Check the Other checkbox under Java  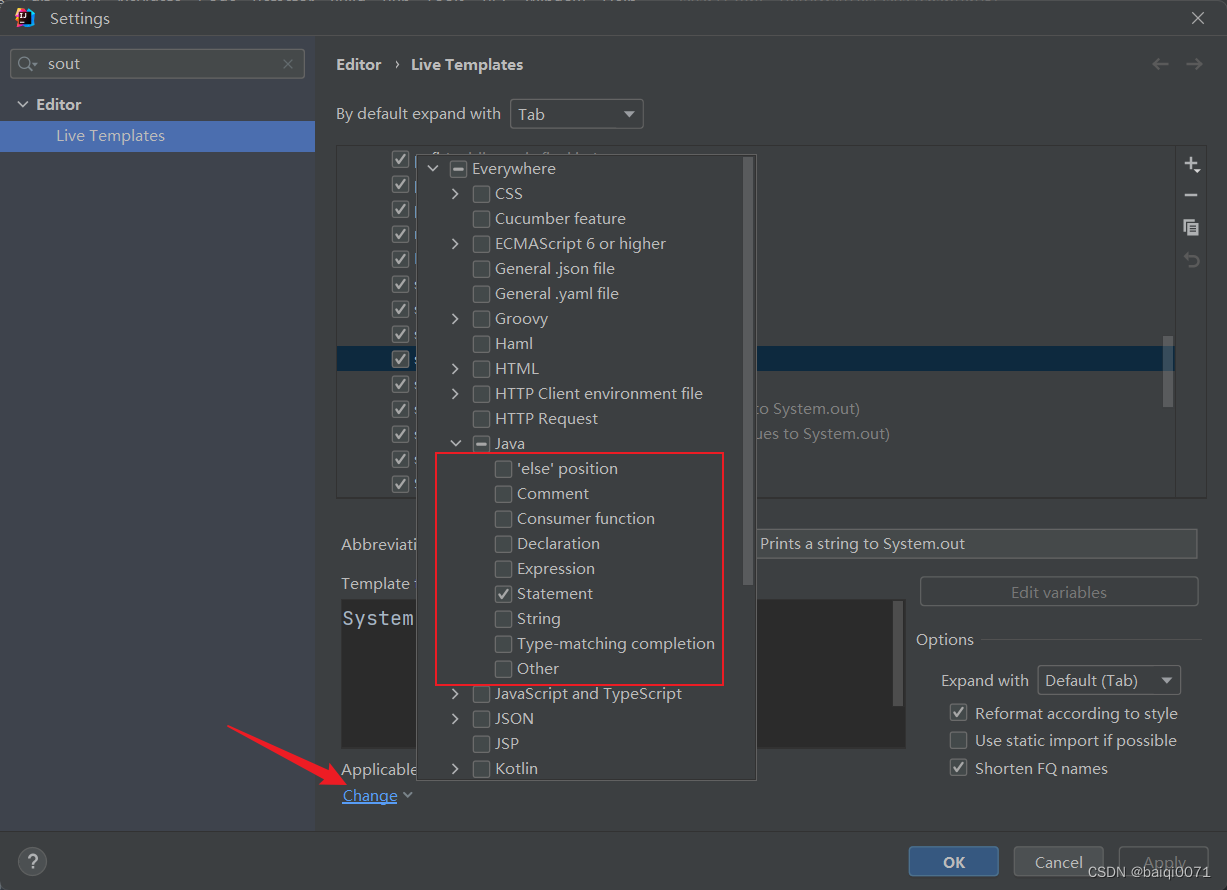(503, 669)
